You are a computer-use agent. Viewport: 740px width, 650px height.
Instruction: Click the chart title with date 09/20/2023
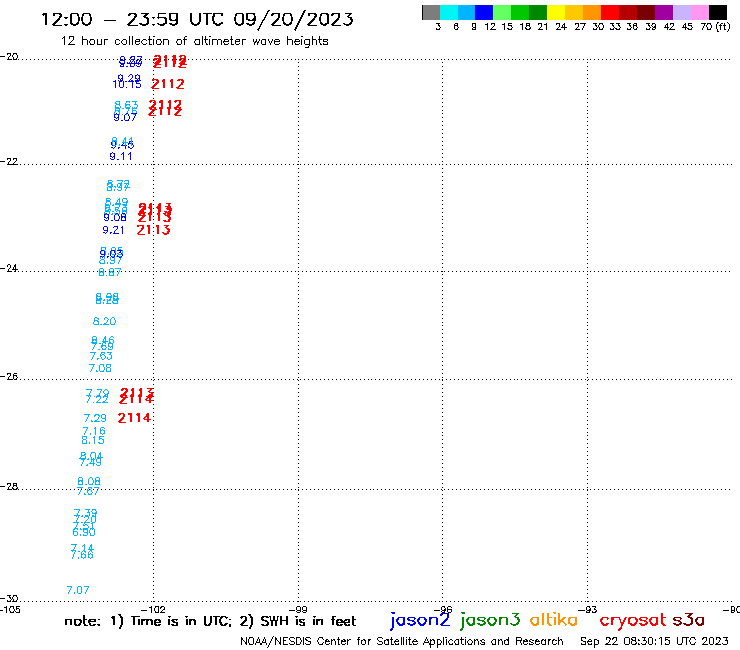pos(197,20)
